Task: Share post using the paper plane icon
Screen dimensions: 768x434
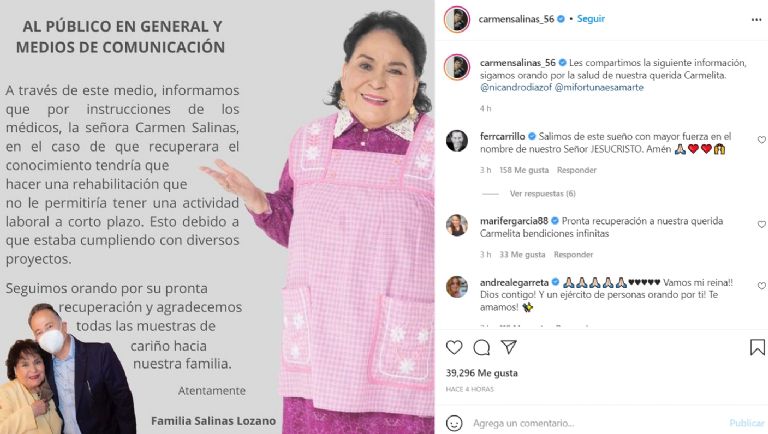Action: point(509,347)
